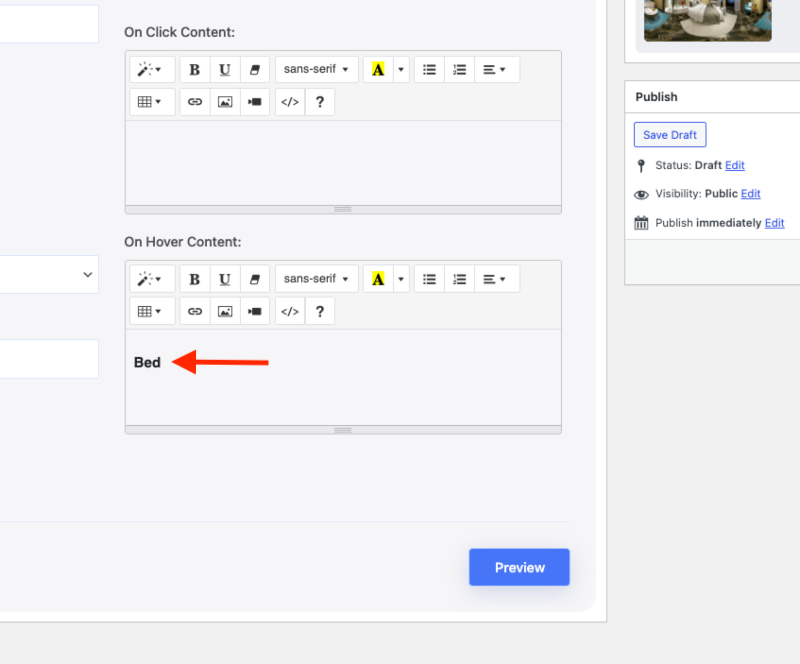Insert ordered list in On Click editor
The height and width of the screenshot is (664, 800).
pos(459,69)
